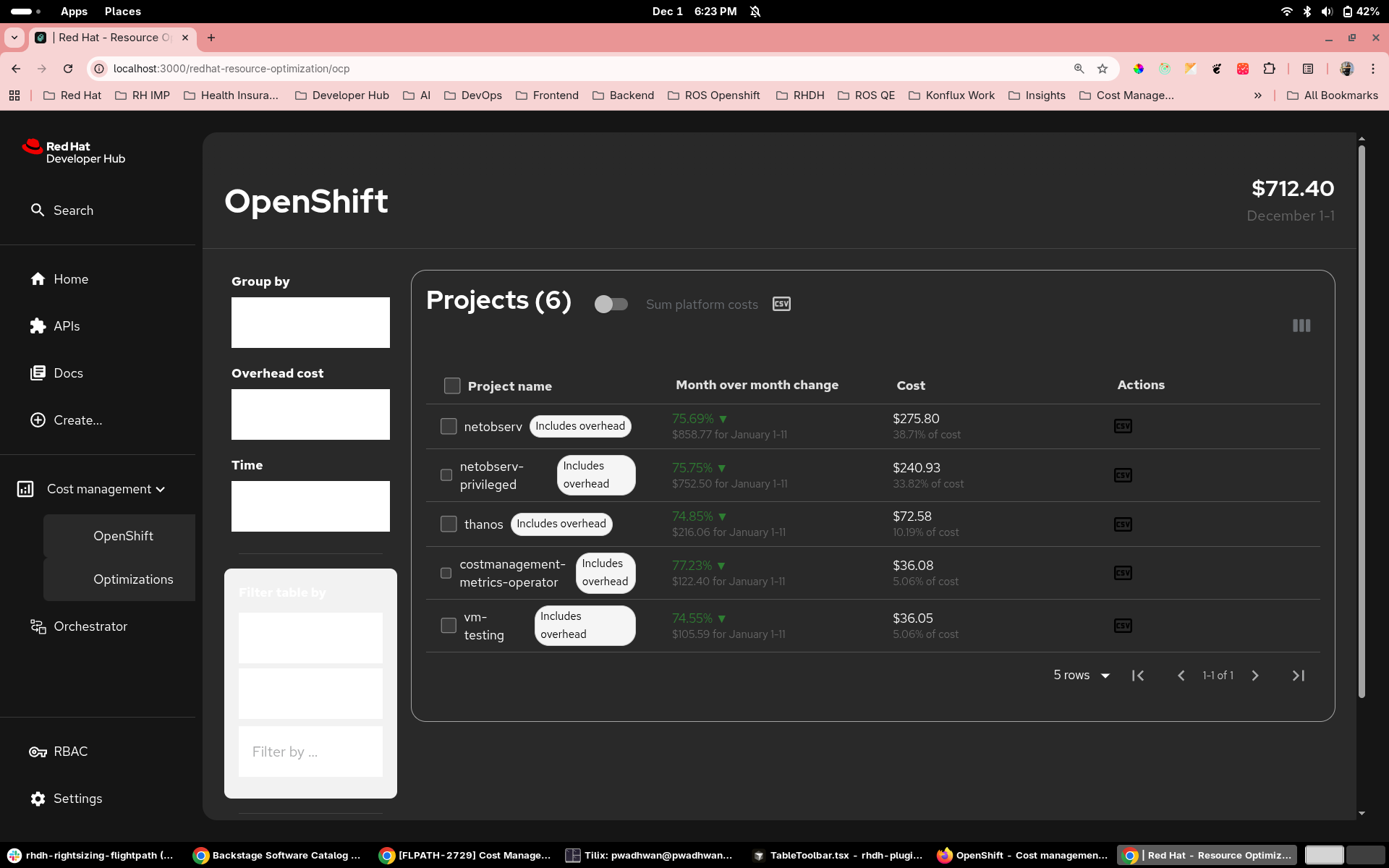Go to last page of table

click(1298, 676)
